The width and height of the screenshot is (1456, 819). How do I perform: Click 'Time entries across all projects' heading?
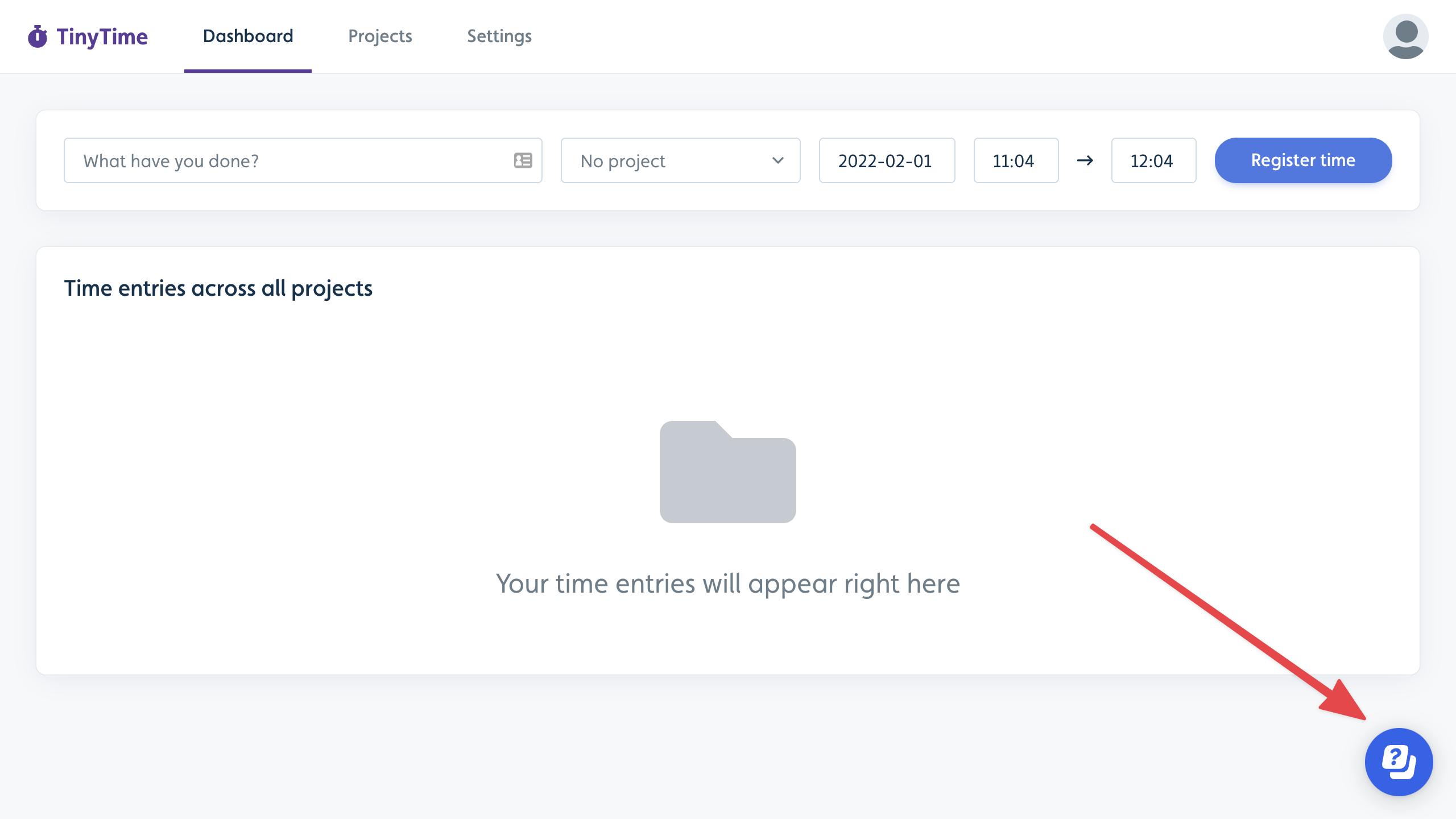click(x=218, y=288)
